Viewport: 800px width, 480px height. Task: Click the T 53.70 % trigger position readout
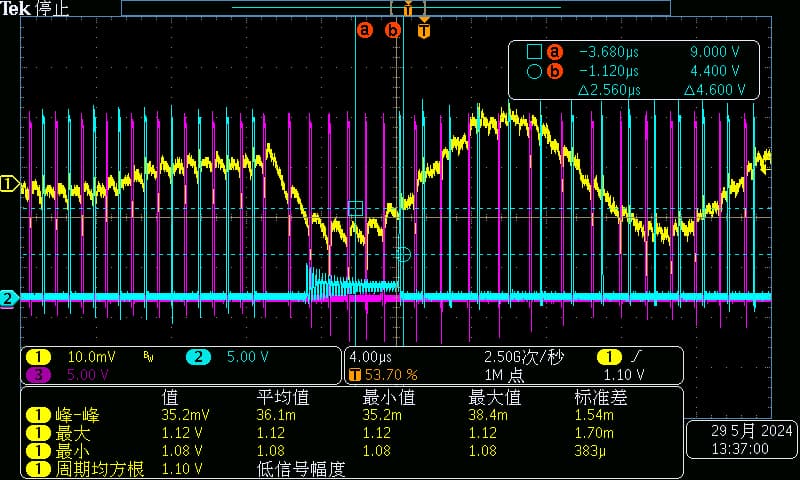[x=382, y=375]
